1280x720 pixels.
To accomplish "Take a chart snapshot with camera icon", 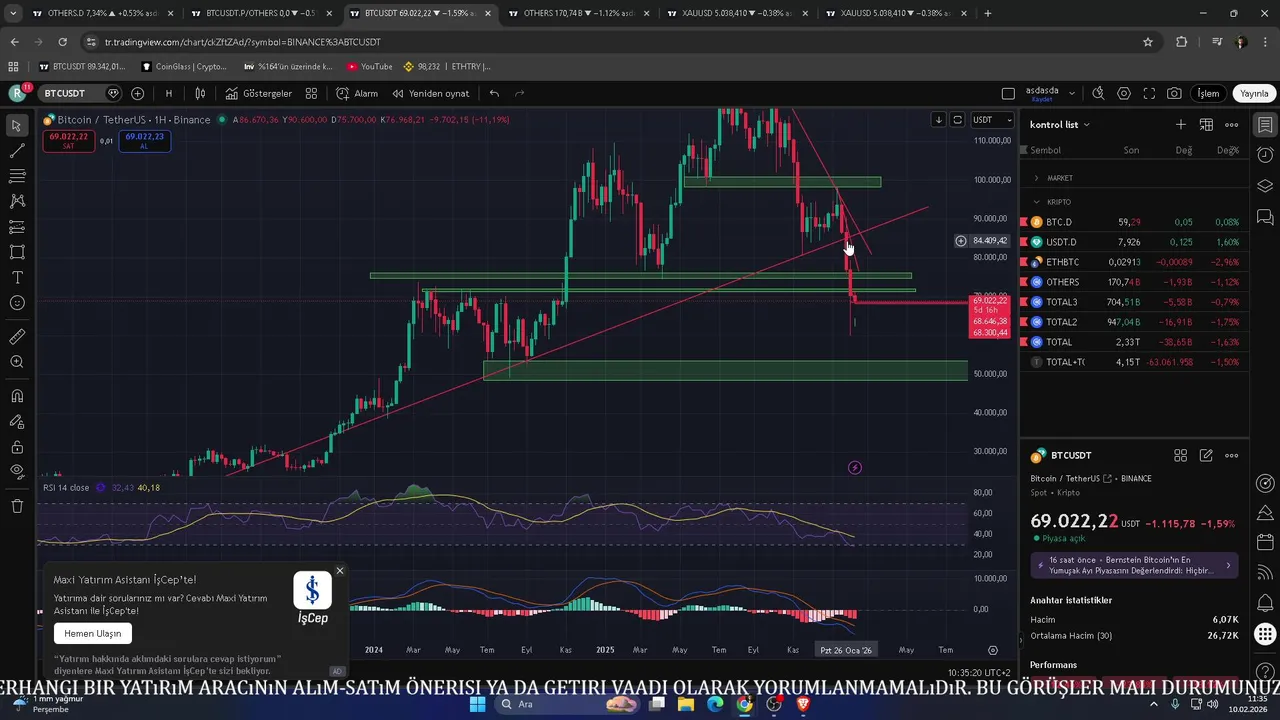I will point(1174,93).
